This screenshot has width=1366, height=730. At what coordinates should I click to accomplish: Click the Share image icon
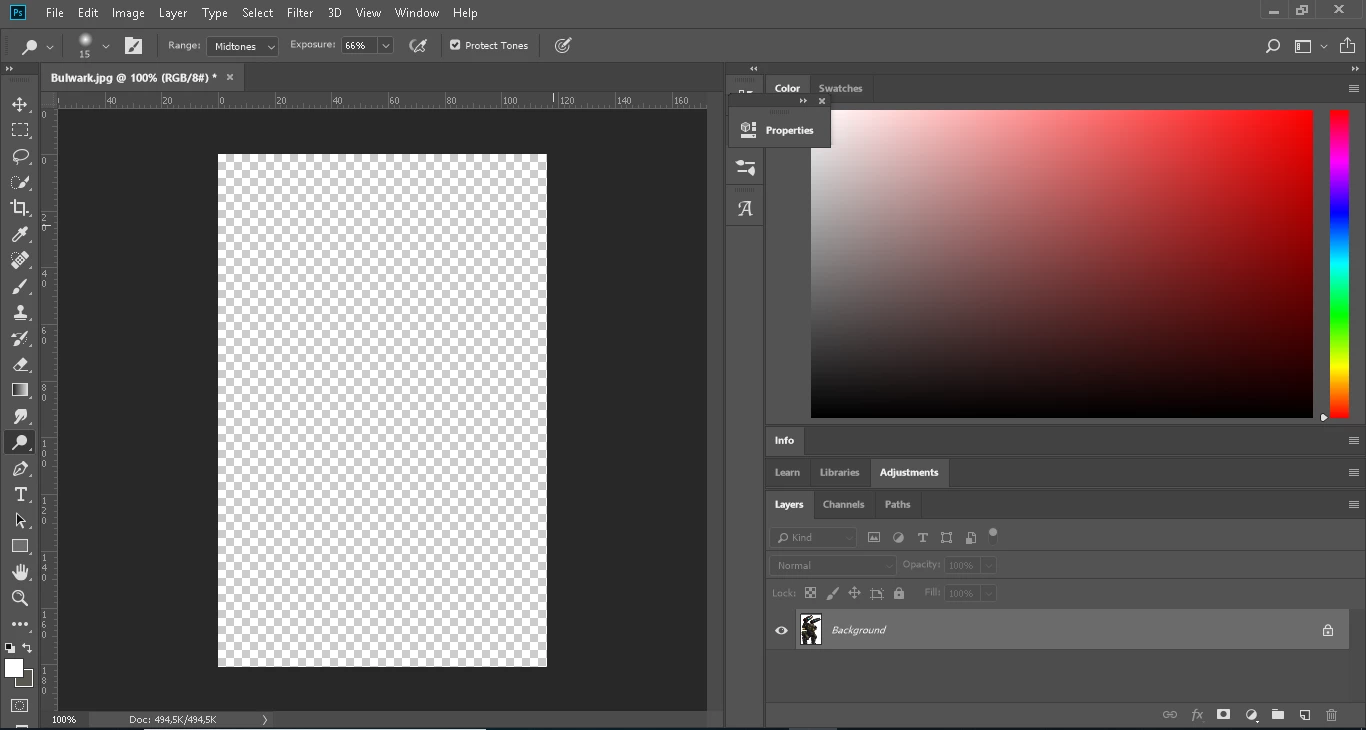(1348, 46)
